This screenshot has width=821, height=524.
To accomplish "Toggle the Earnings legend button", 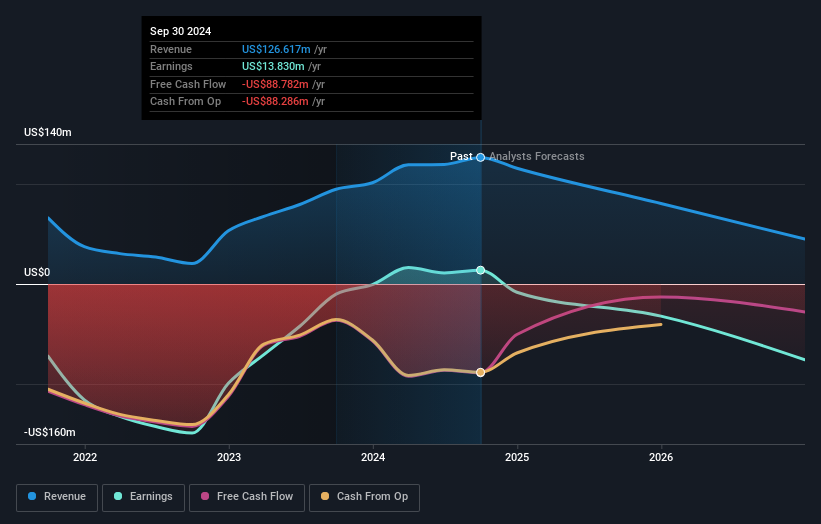I will tap(143, 497).
